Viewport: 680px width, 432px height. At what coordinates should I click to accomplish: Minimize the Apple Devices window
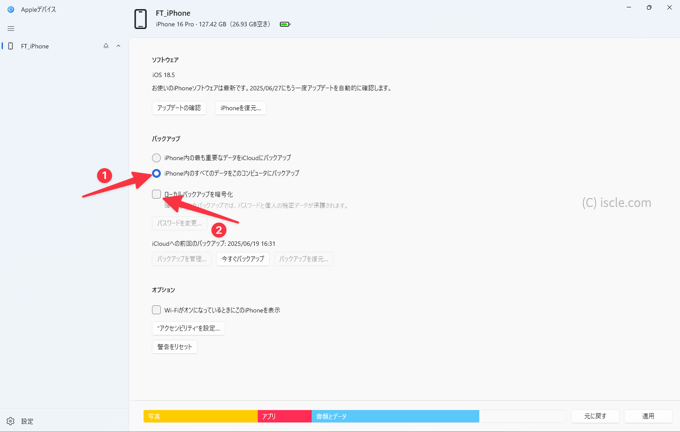[x=629, y=7]
